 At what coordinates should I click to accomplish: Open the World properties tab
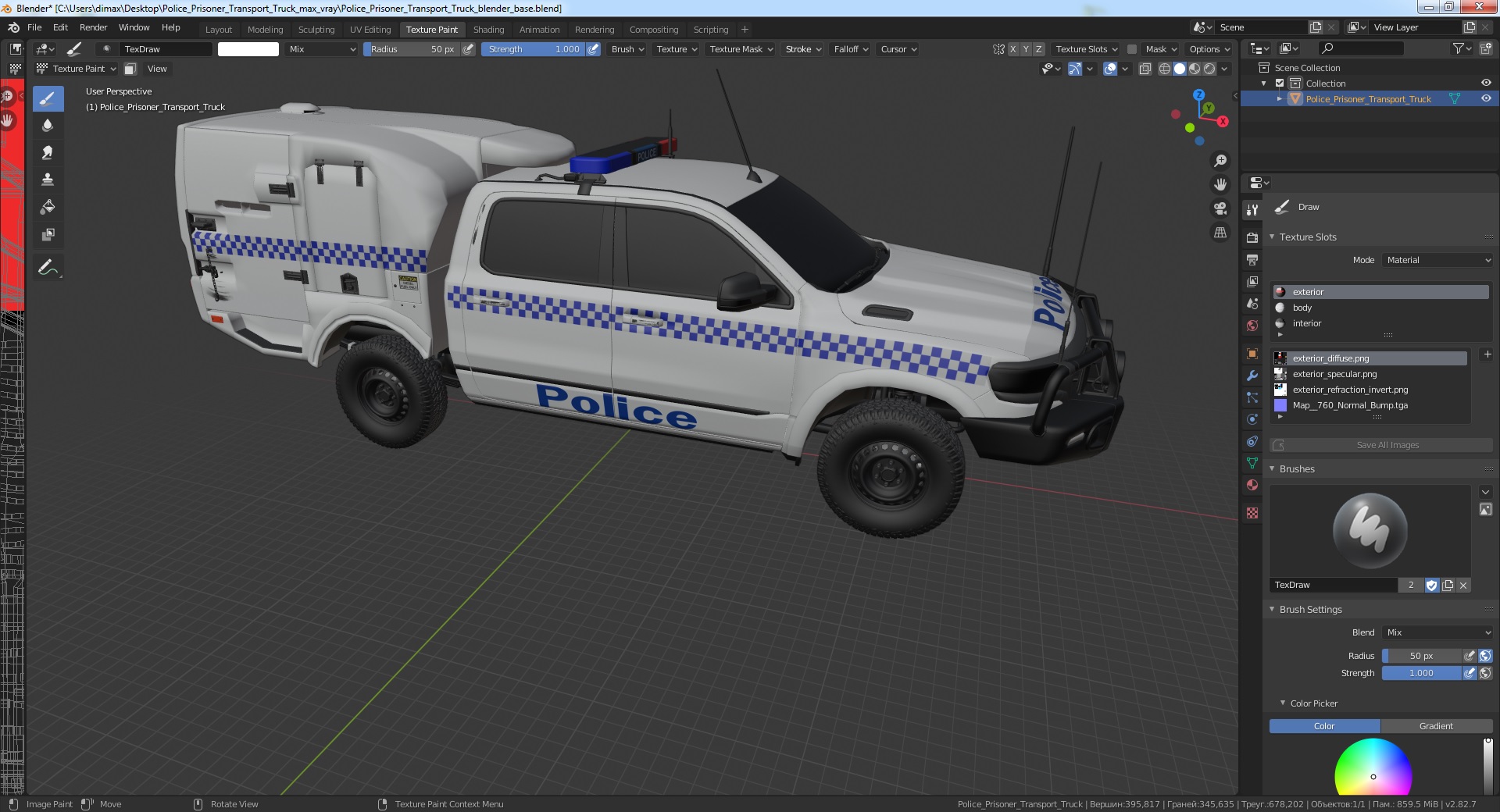coord(1252,326)
